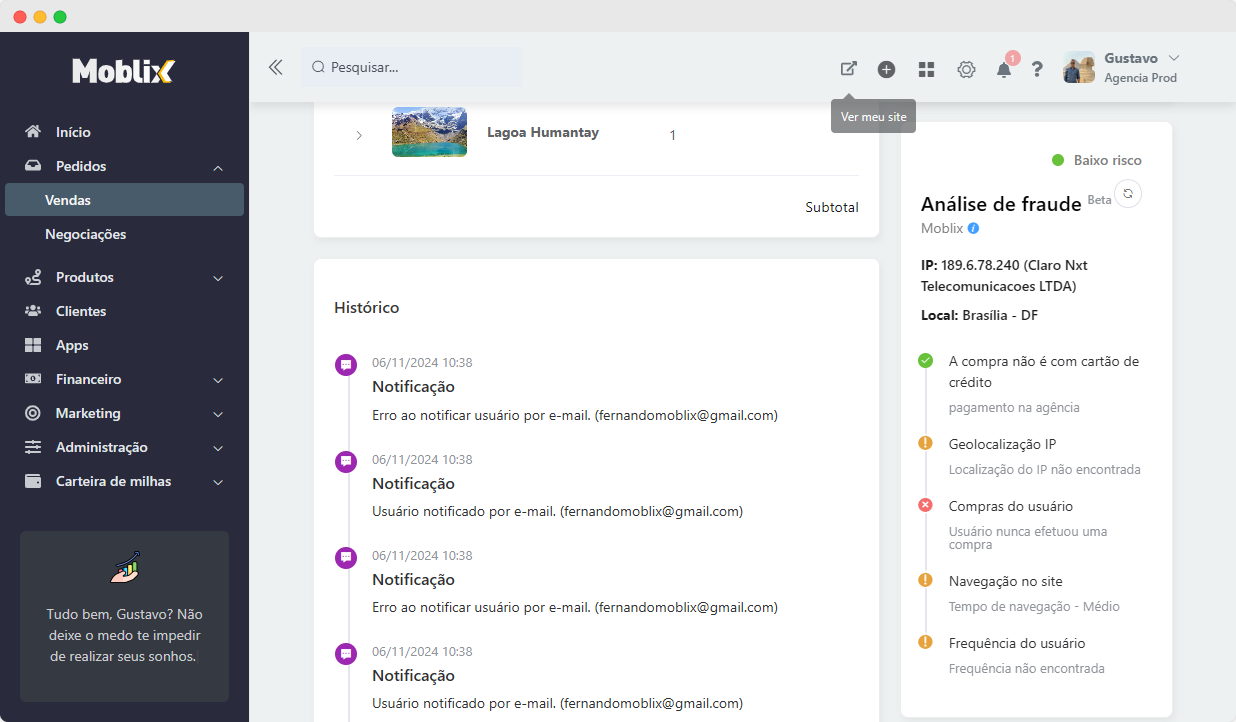
Task: Click the Pedidos inbox icon
Action: 33,166
